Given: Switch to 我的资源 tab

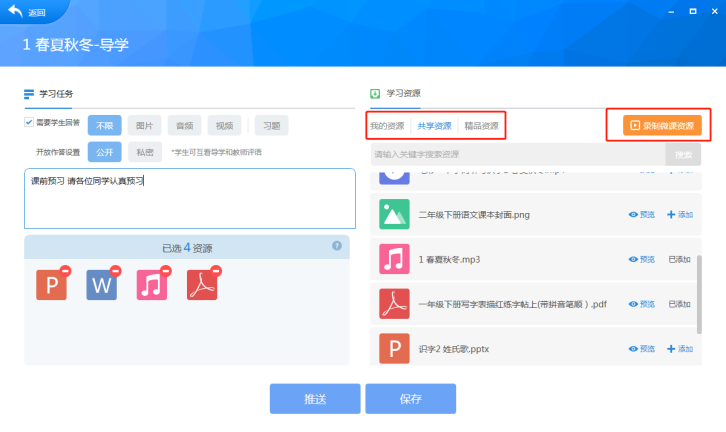Looking at the screenshot, I should coord(387,126).
